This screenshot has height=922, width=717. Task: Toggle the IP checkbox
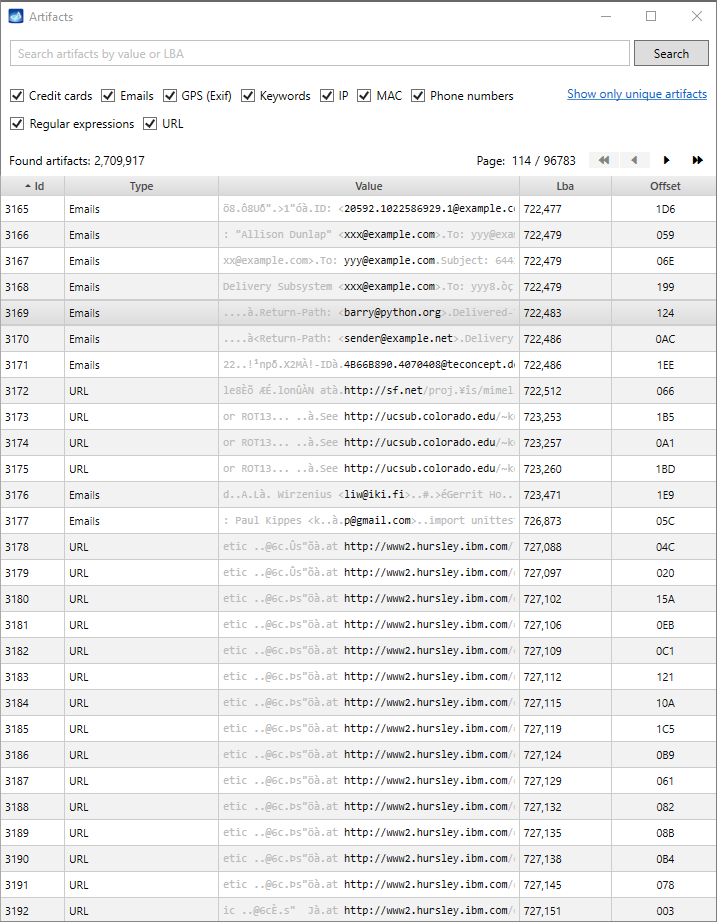click(x=327, y=95)
